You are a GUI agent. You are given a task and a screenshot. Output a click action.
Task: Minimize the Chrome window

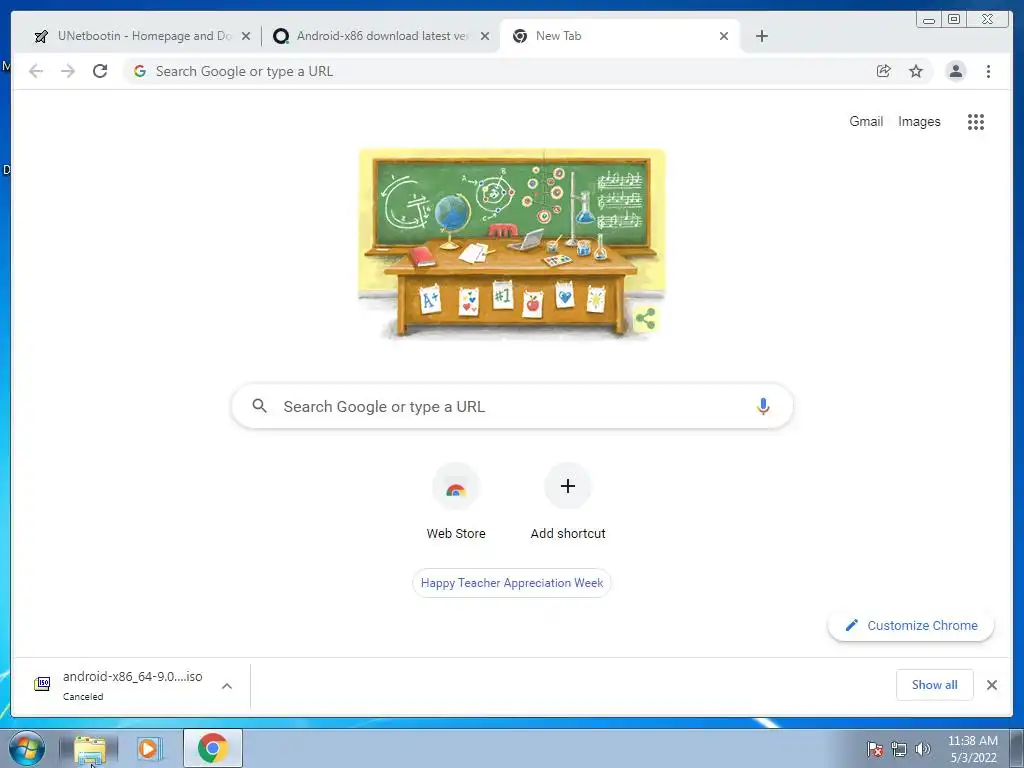coord(929,20)
